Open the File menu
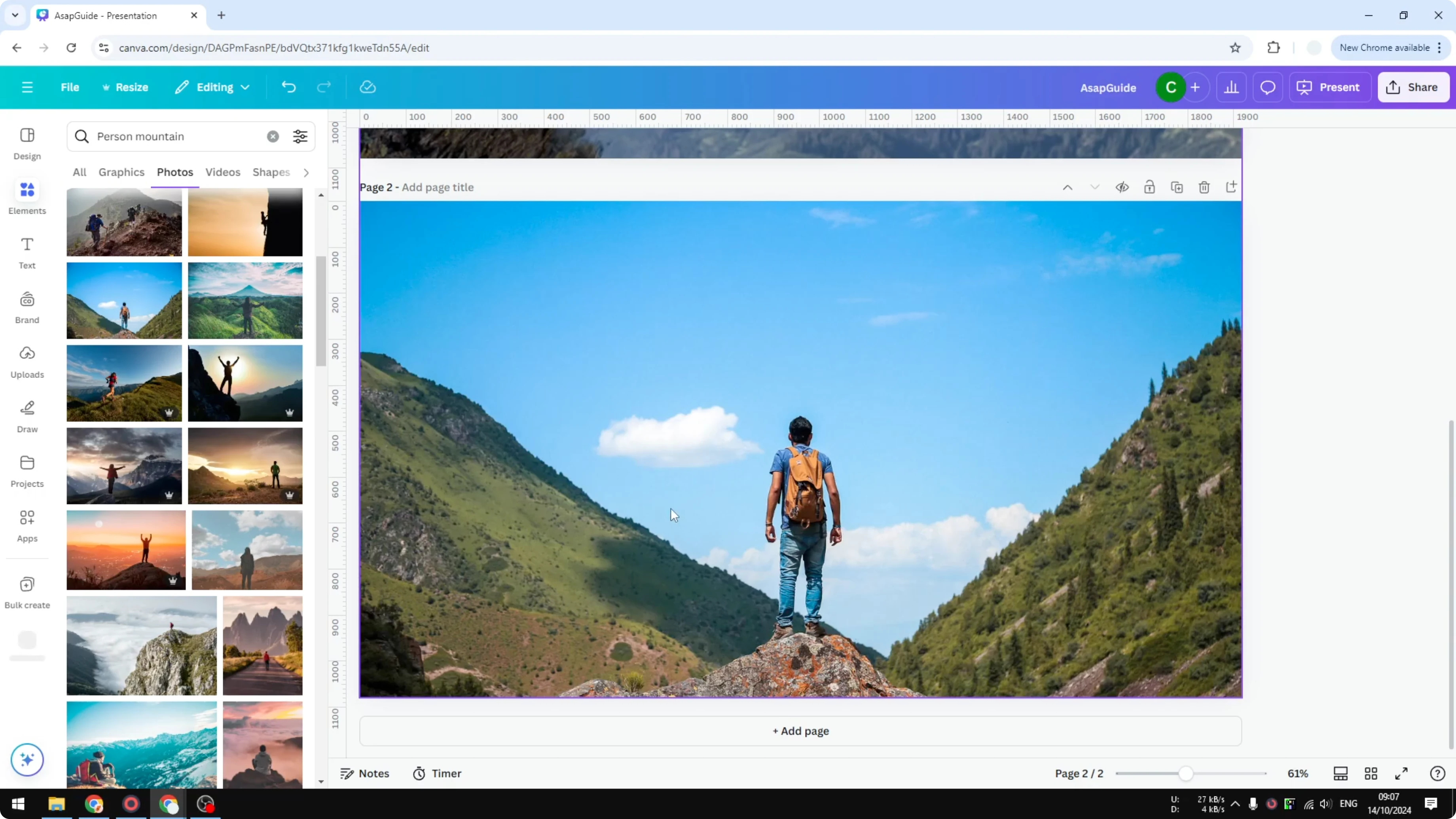 point(70,87)
